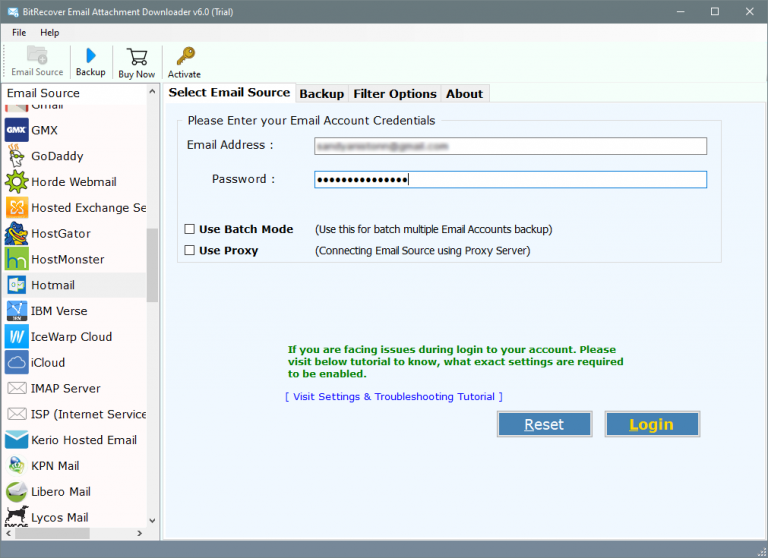Open Visit Settings & Troubleshooting Tutorial link

[x=393, y=397]
